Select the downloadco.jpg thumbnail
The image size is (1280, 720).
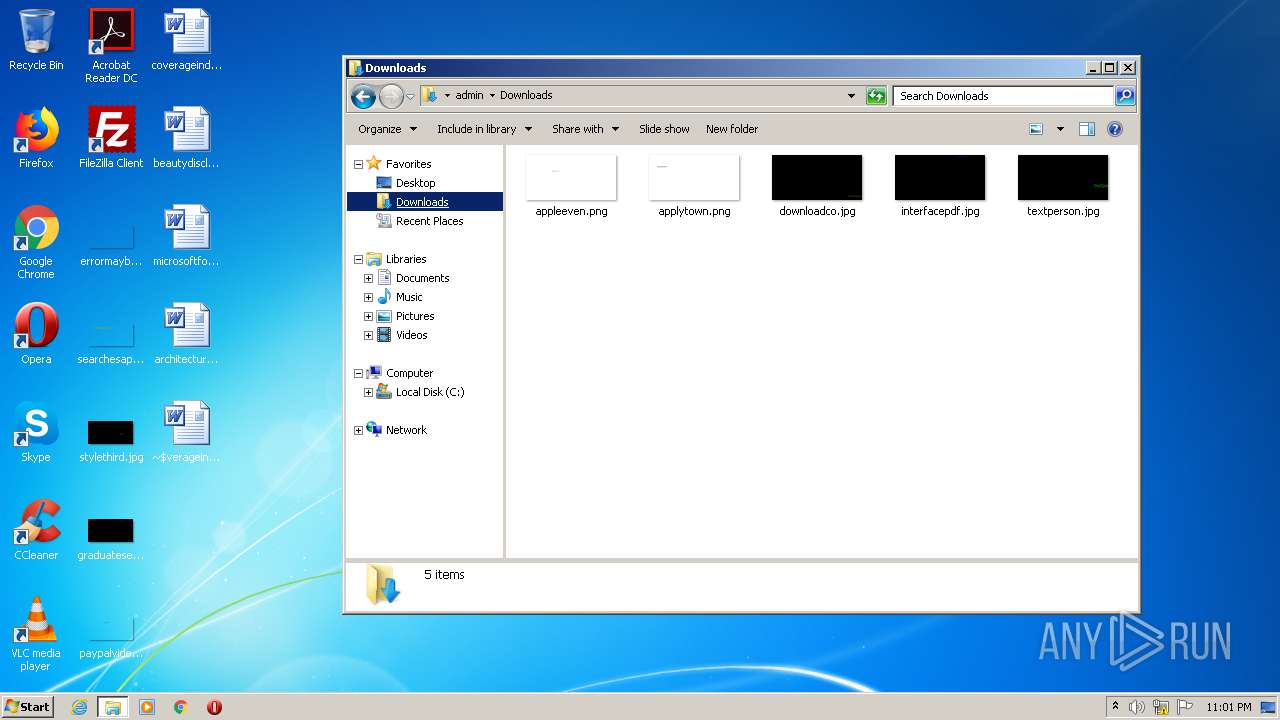tap(817, 186)
